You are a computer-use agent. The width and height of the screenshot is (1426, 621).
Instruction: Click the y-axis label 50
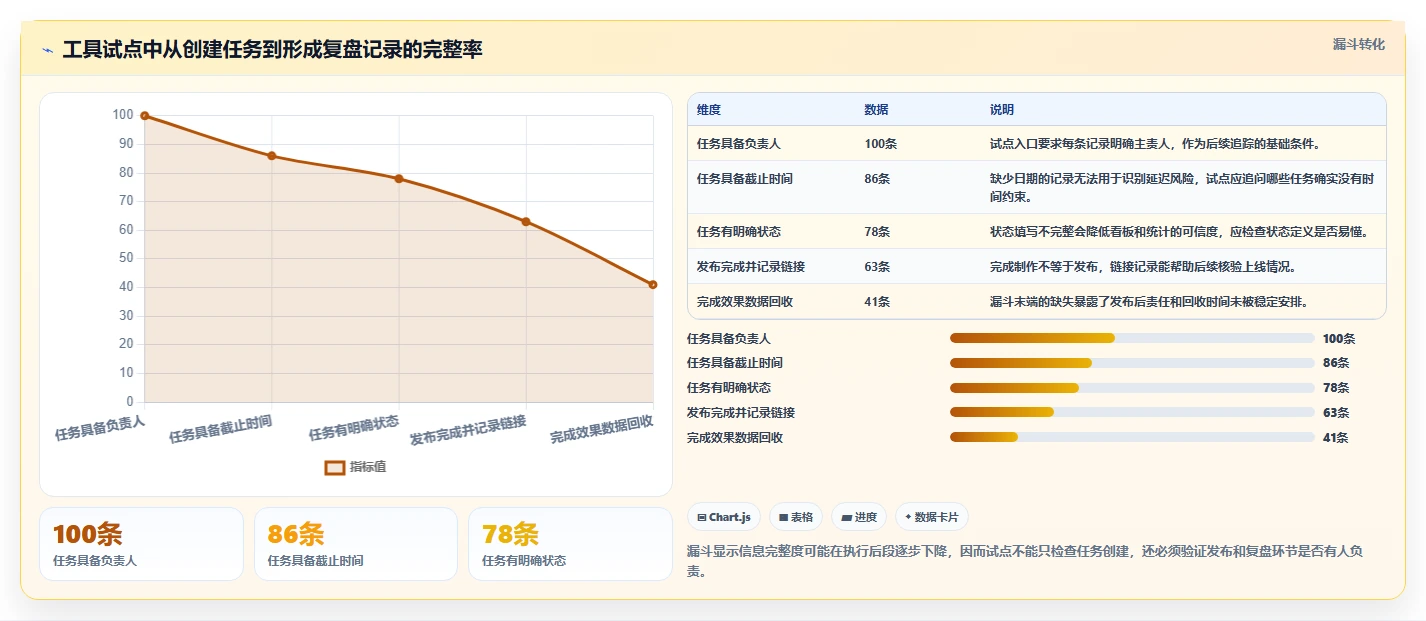[x=126, y=258]
